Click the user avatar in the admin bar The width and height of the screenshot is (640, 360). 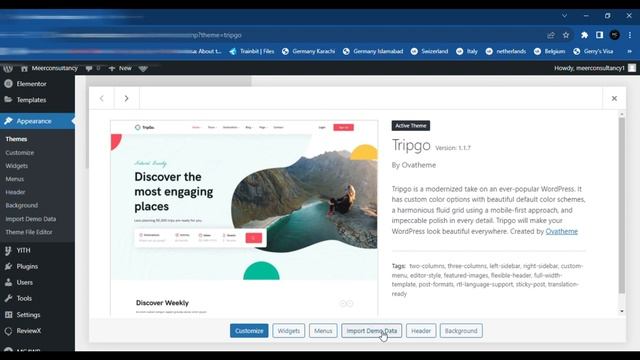pos(632,68)
